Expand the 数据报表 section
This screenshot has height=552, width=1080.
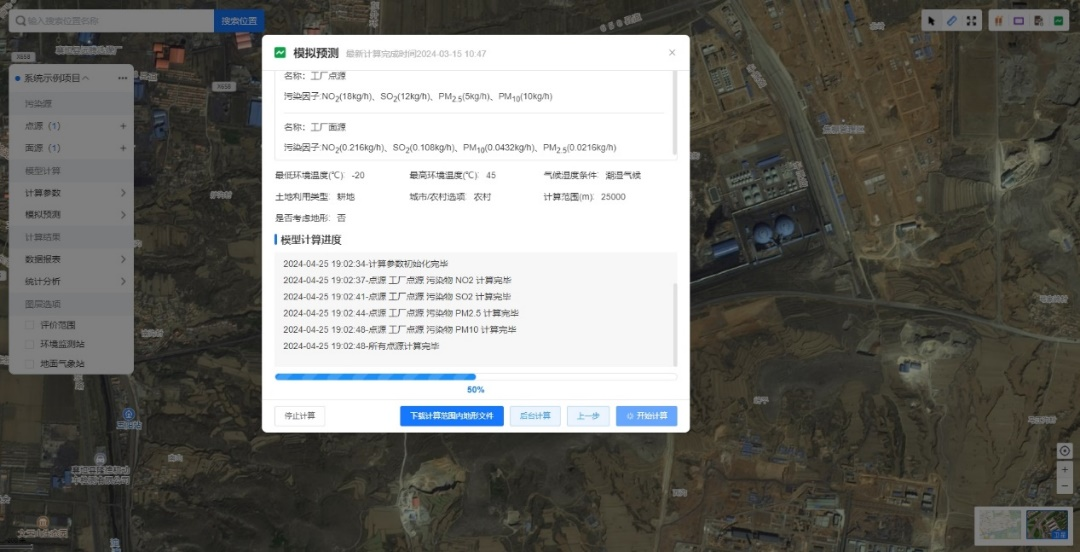[x=70, y=259]
